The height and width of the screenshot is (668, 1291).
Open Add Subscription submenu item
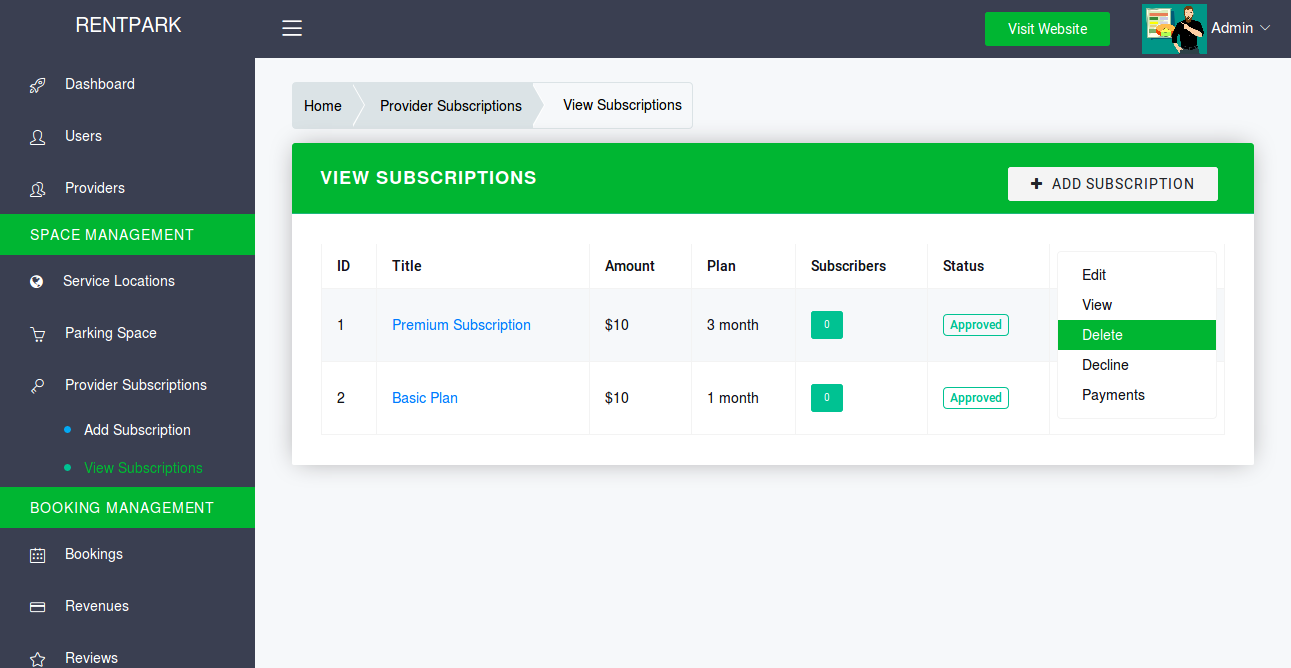pyautogui.click(x=137, y=430)
